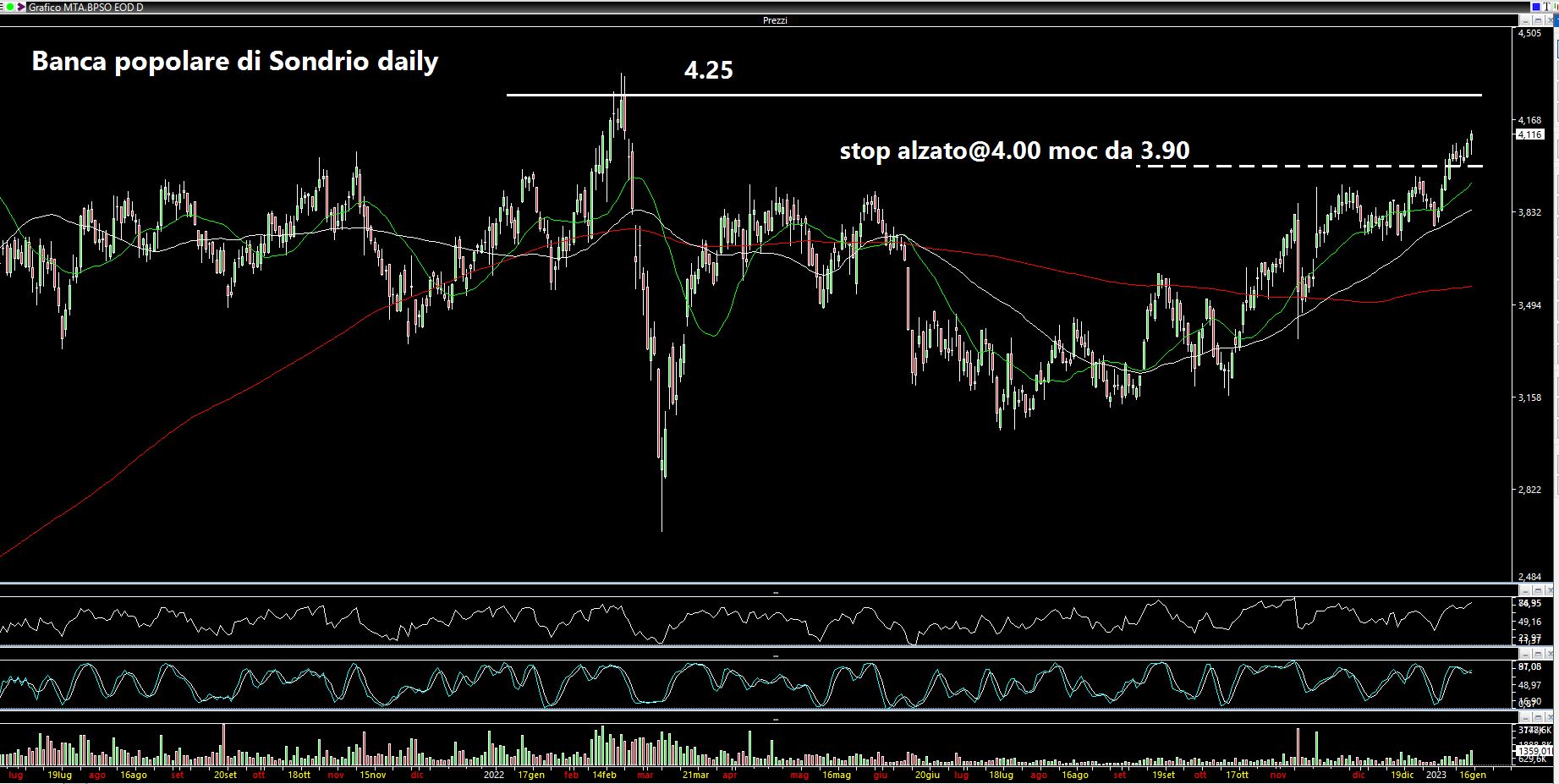Click the Prezzi panel header label

pyautogui.click(x=775, y=20)
